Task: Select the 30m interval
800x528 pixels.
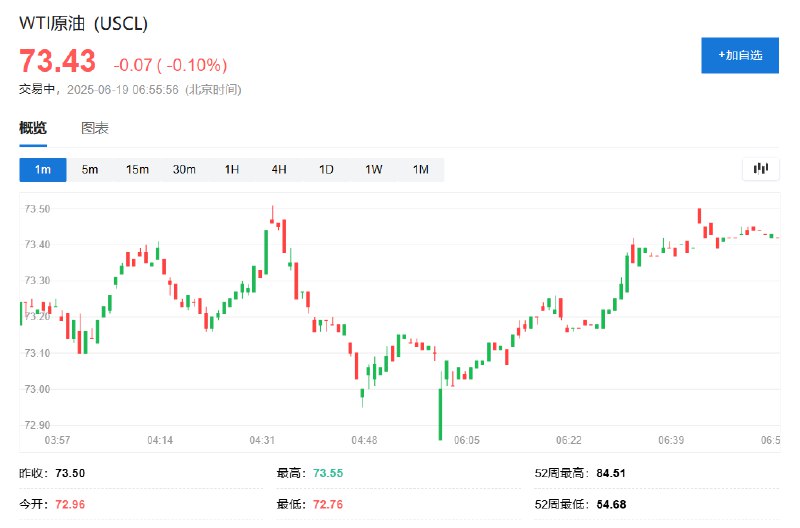Action: tap(184, 169)
